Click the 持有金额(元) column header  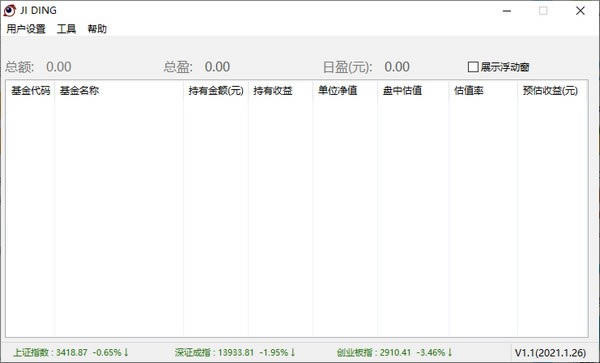click(x=216, y=91)
